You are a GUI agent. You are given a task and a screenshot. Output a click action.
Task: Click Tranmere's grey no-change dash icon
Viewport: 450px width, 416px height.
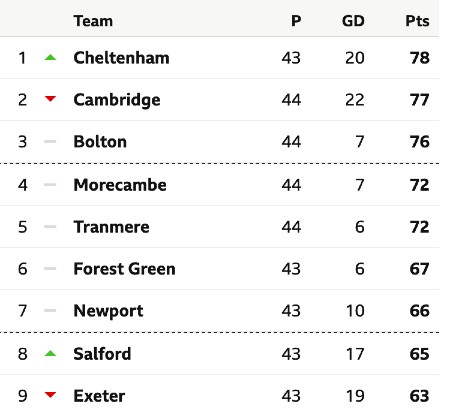point(50,227)
